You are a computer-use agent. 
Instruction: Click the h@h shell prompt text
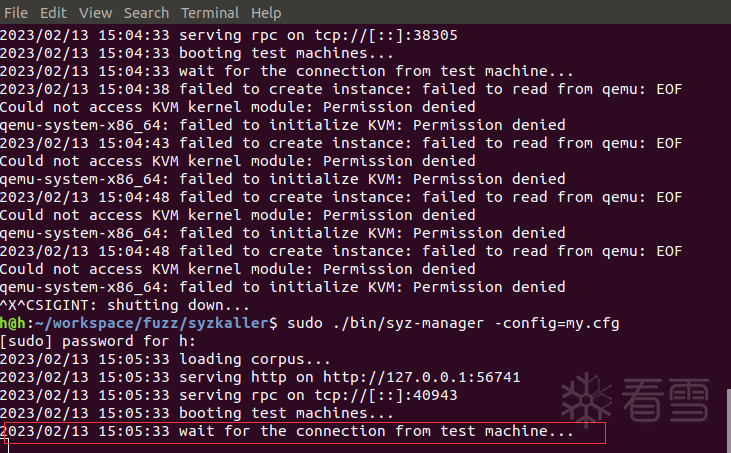click(x=13, y=323)
